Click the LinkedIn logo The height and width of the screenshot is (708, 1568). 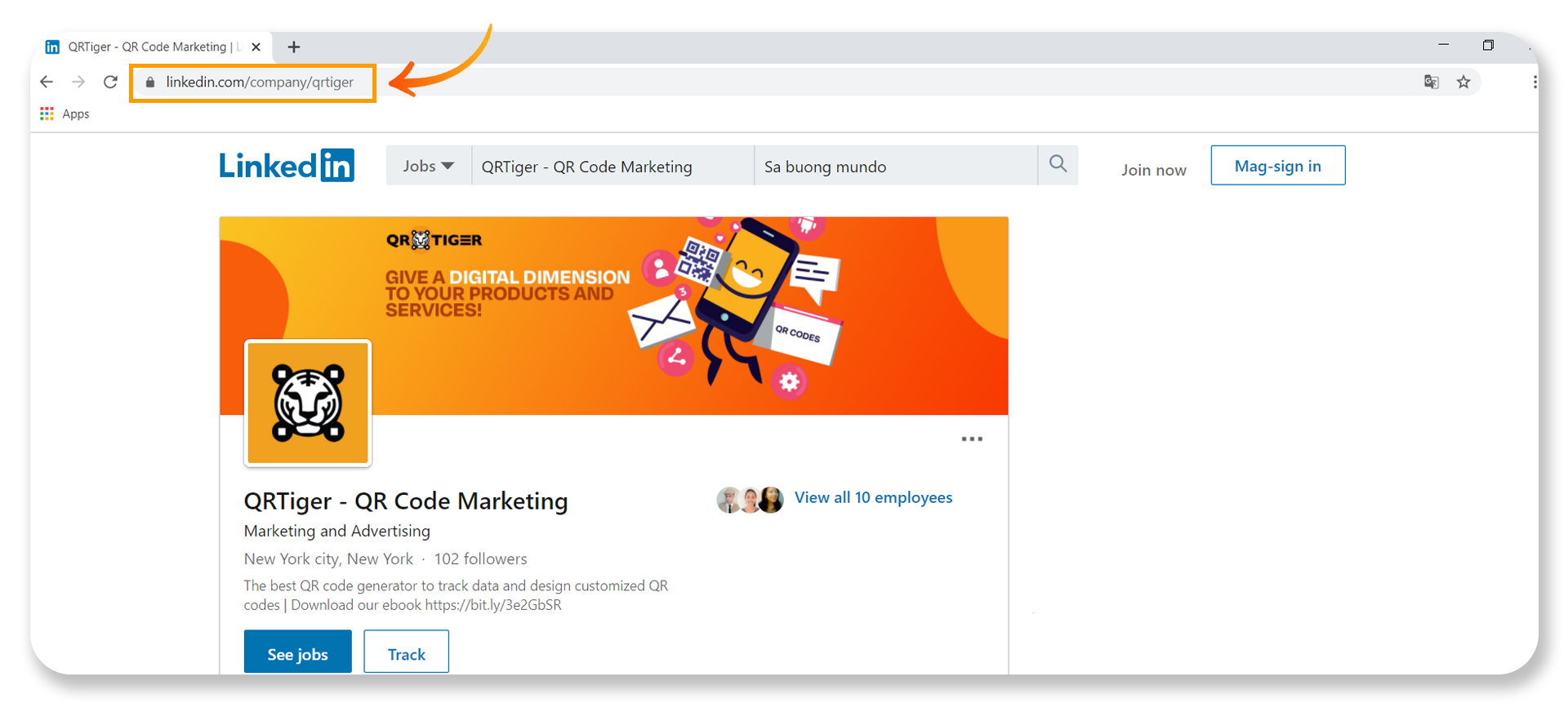point(287,166)
